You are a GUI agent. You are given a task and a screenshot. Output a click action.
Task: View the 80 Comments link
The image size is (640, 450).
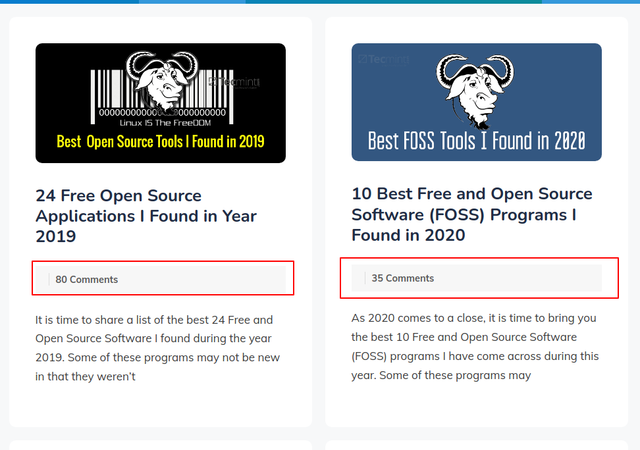[x=87, y=279]
